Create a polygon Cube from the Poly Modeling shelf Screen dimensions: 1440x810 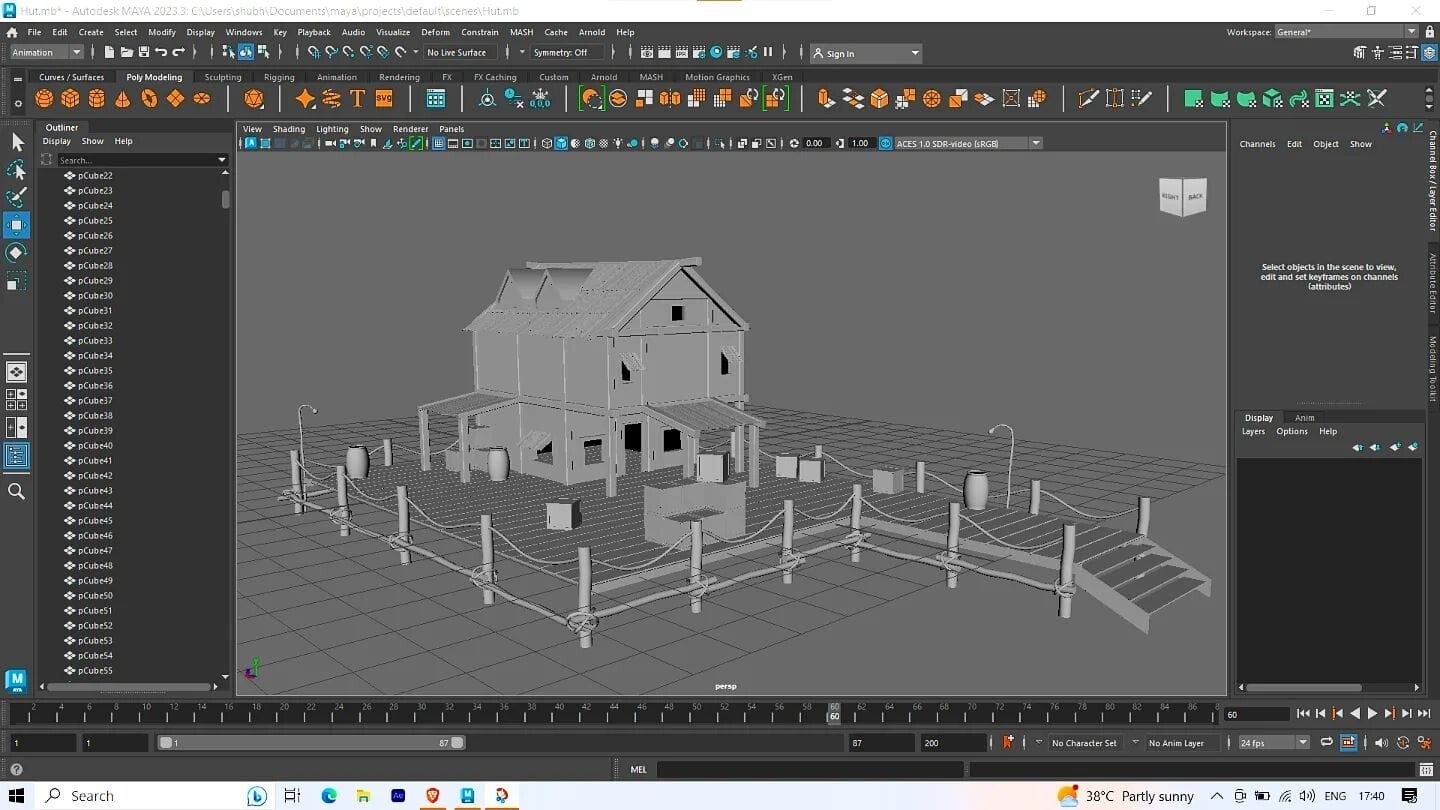tap(69, 98)
